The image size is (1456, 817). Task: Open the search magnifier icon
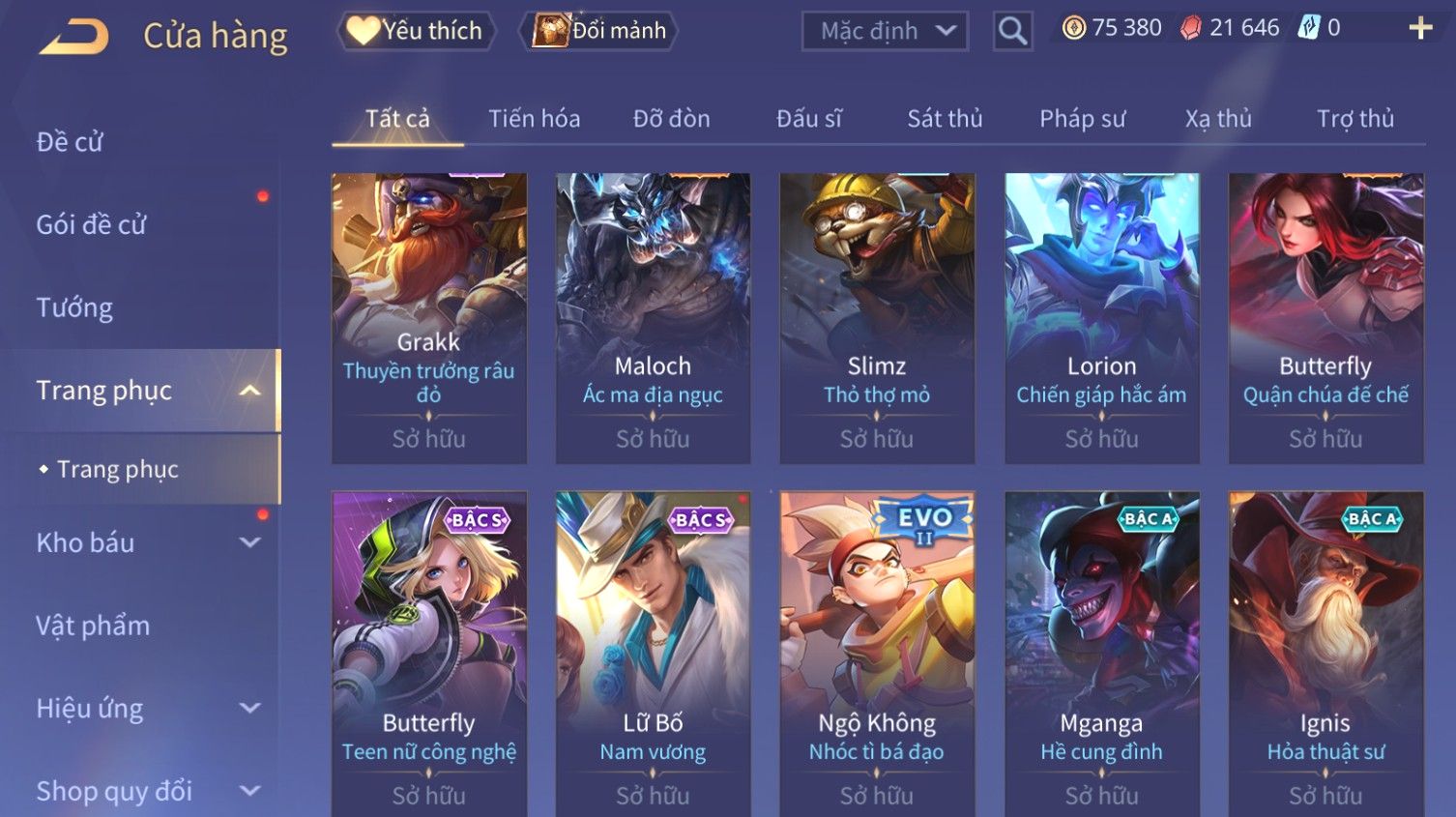pos(1011,32)
